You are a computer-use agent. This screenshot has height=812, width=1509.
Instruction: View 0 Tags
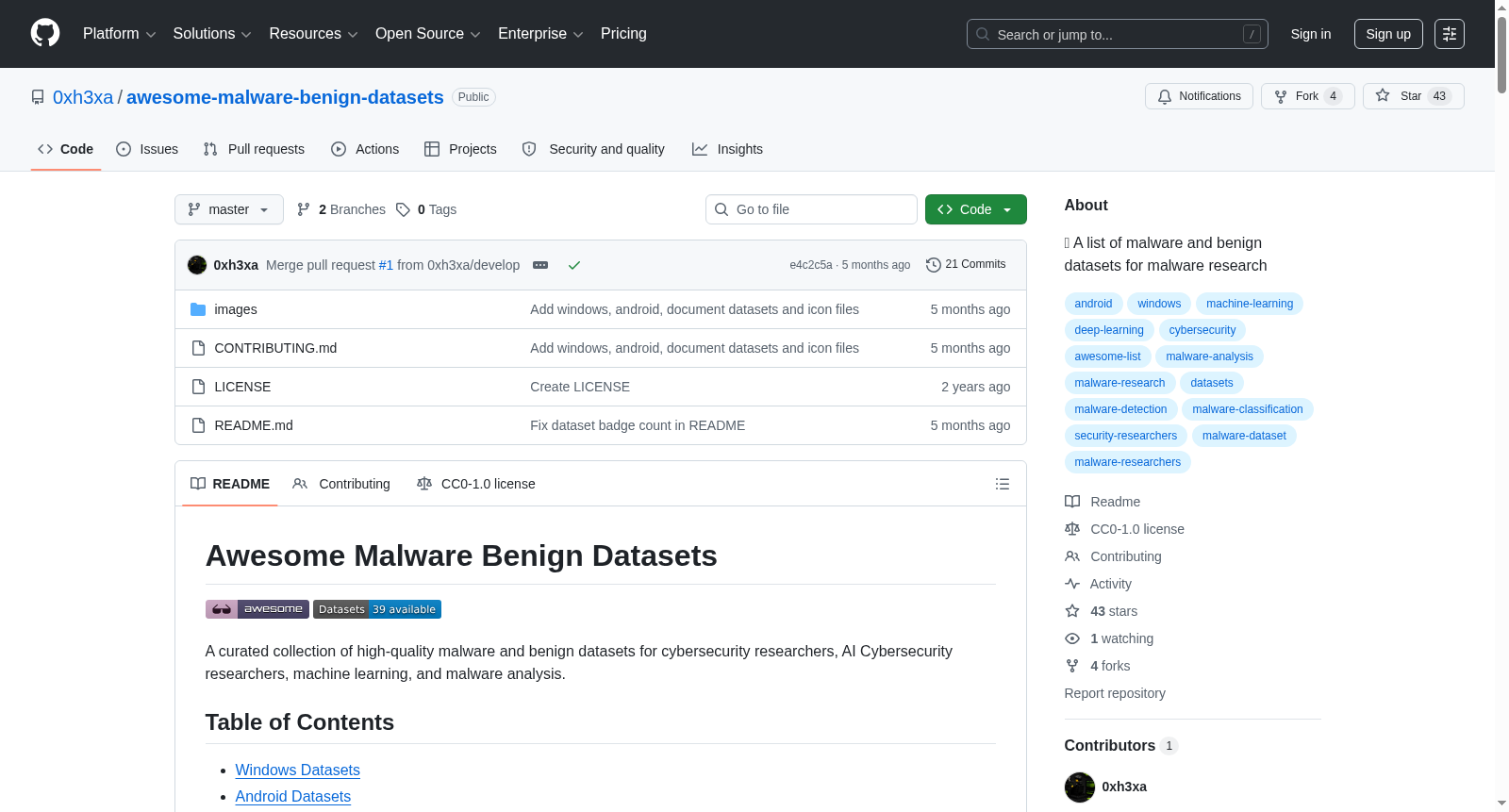pyautogui.click(x=426, y=209)
